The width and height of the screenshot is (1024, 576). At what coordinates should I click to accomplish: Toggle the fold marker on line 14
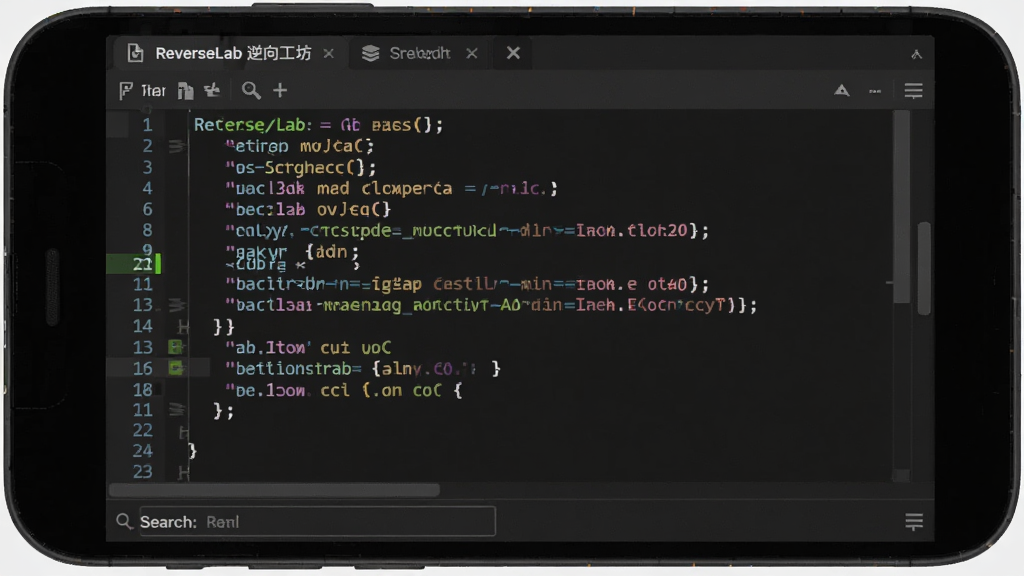[x=184, y=327]
